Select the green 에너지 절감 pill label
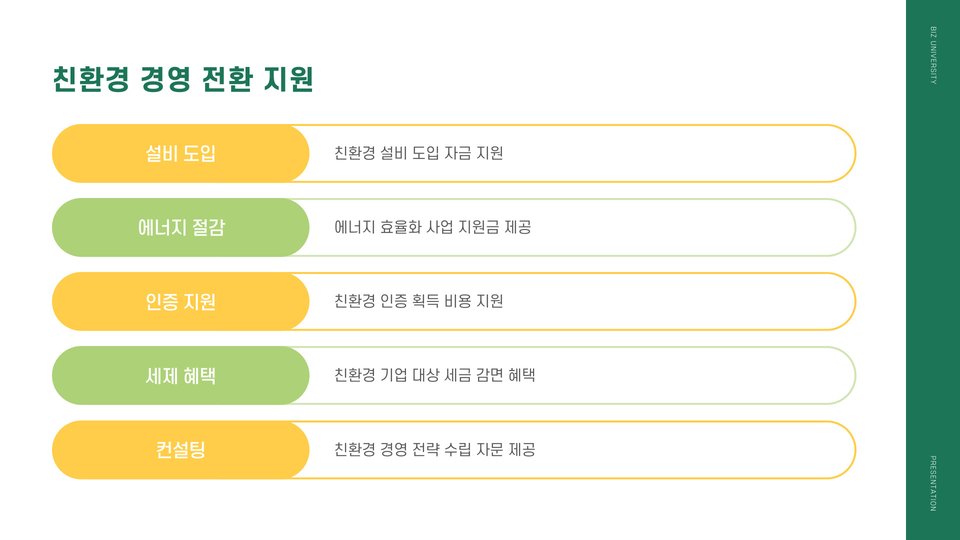This screenshot has width=960, height=540. pyautogui.click(x=181, y=227)
